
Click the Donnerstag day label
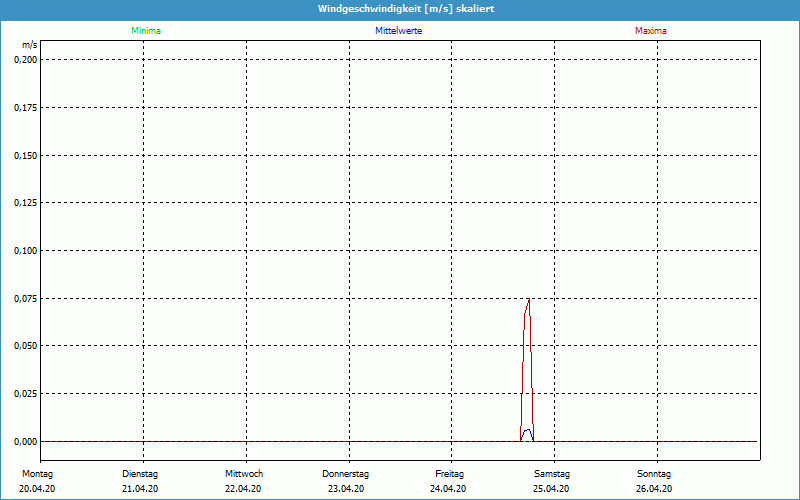(x=346, y=473)
